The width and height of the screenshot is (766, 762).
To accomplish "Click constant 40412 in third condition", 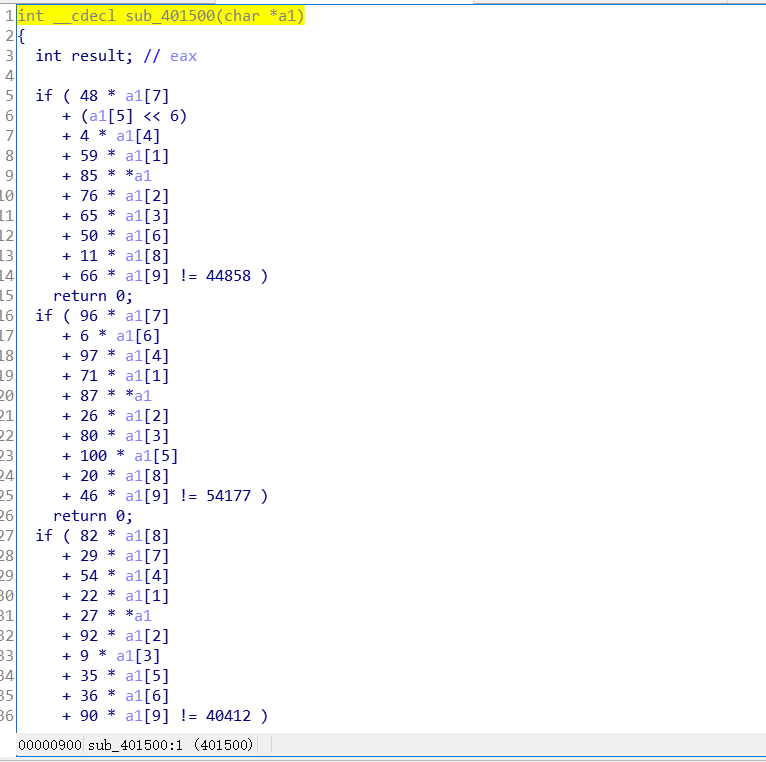I will [x=228, y=716].
